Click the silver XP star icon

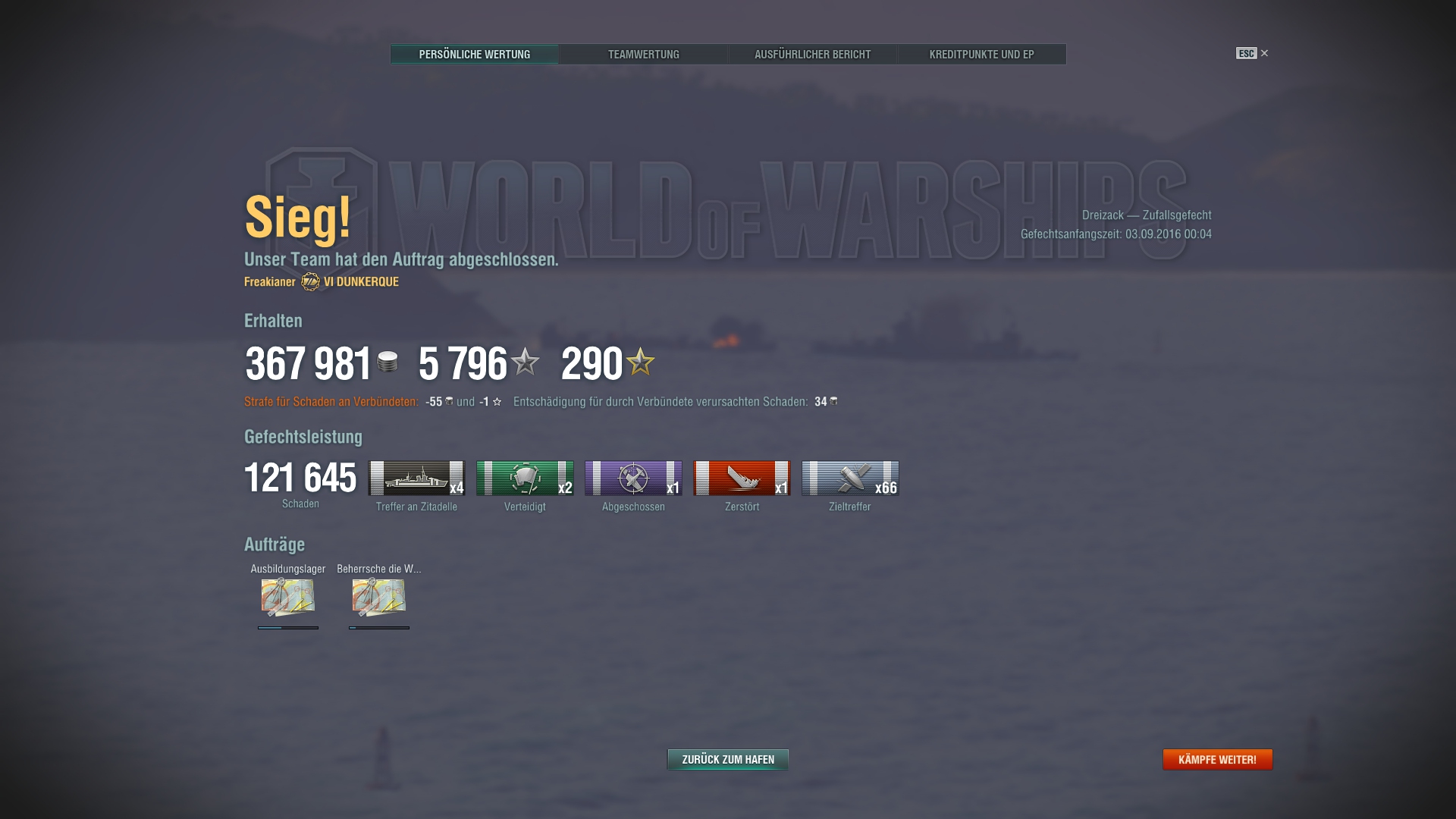[525, 362]
